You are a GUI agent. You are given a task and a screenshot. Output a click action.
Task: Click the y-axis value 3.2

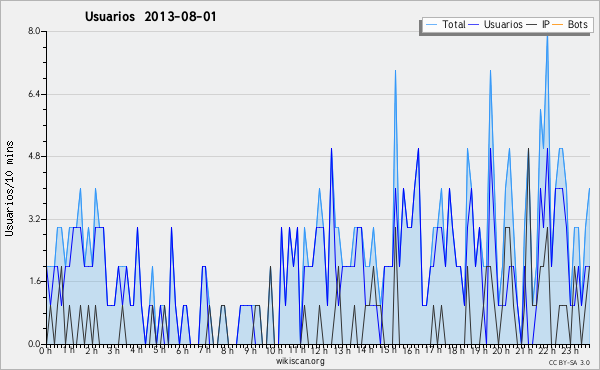[x=34, y=219]
